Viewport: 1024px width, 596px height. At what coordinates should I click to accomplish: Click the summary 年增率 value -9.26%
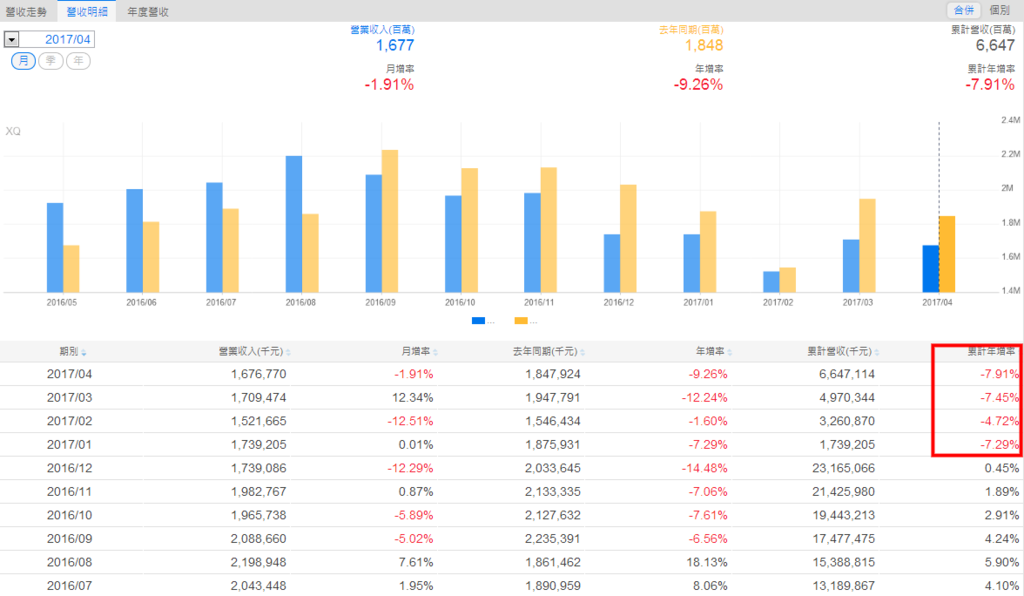[x=698, y=85]
